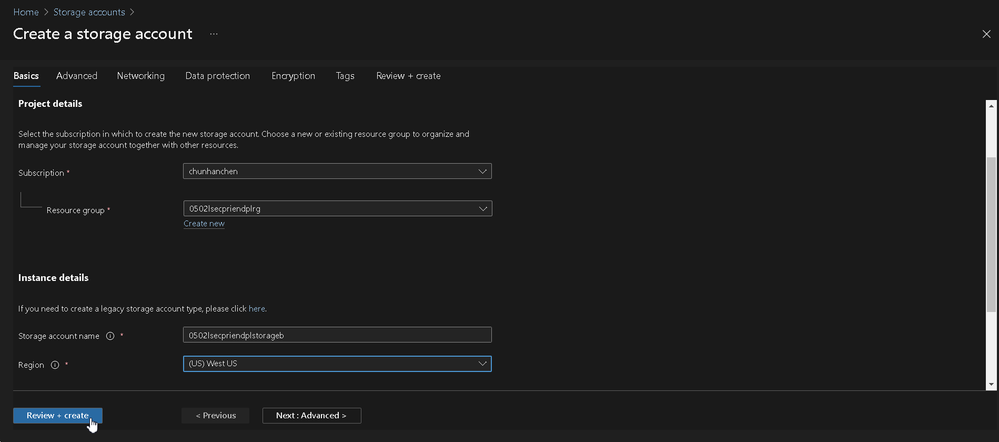
Task: Switch to the Data protection tab
Action: [217, 76]
